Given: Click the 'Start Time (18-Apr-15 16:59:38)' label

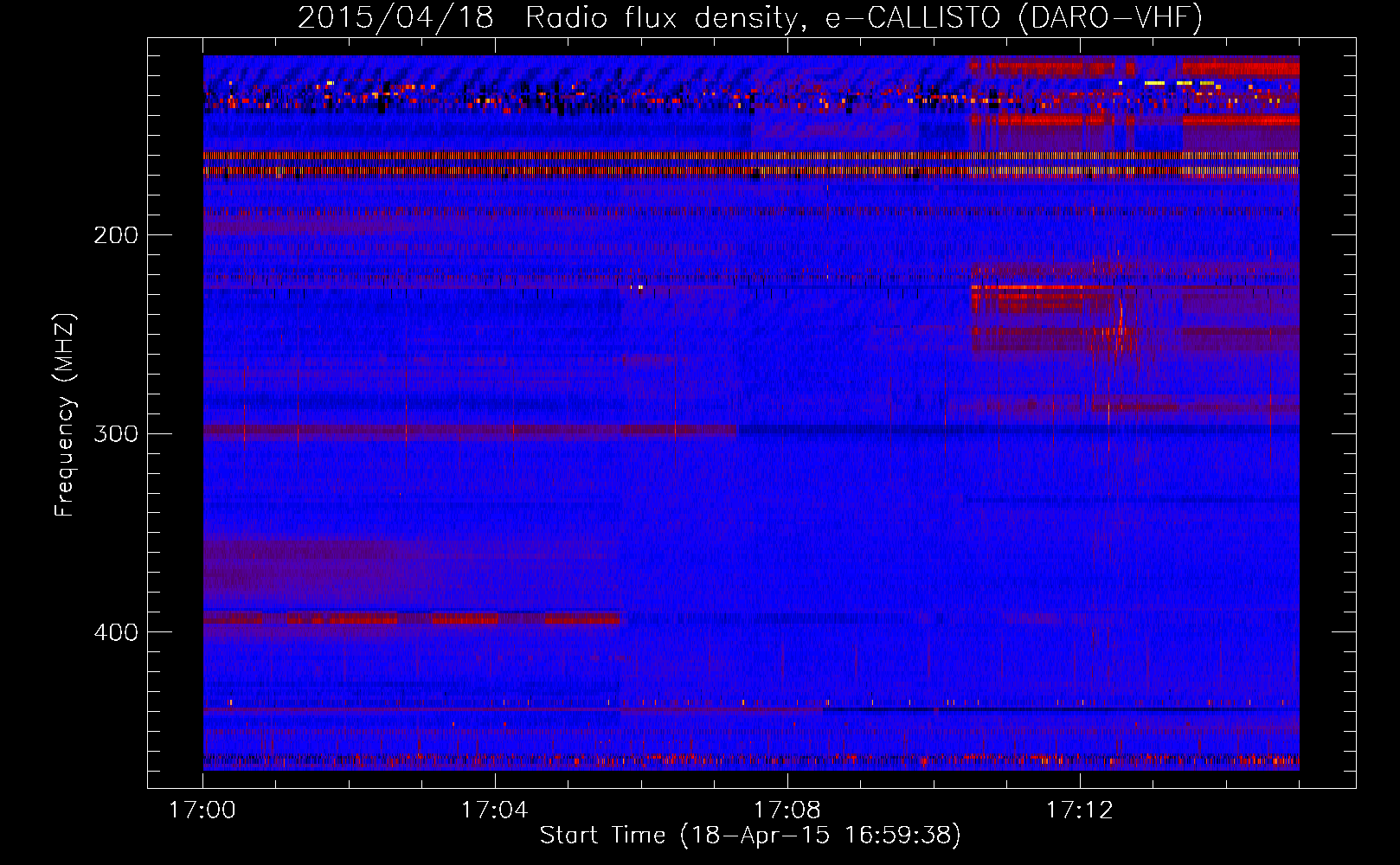Looking at the screenshot, I should click(750, 836).
